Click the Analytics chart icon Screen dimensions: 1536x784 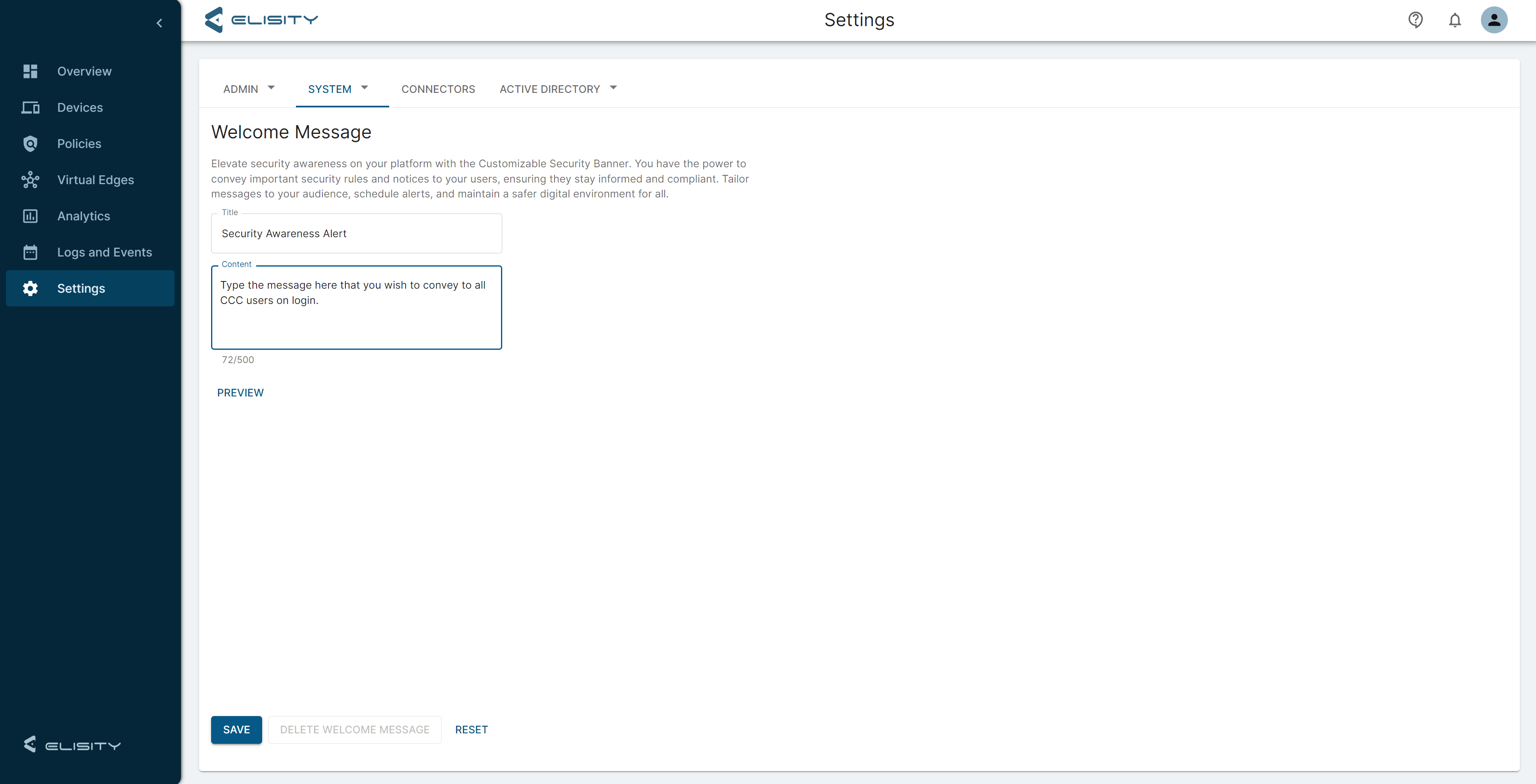[x=31, y=216]
